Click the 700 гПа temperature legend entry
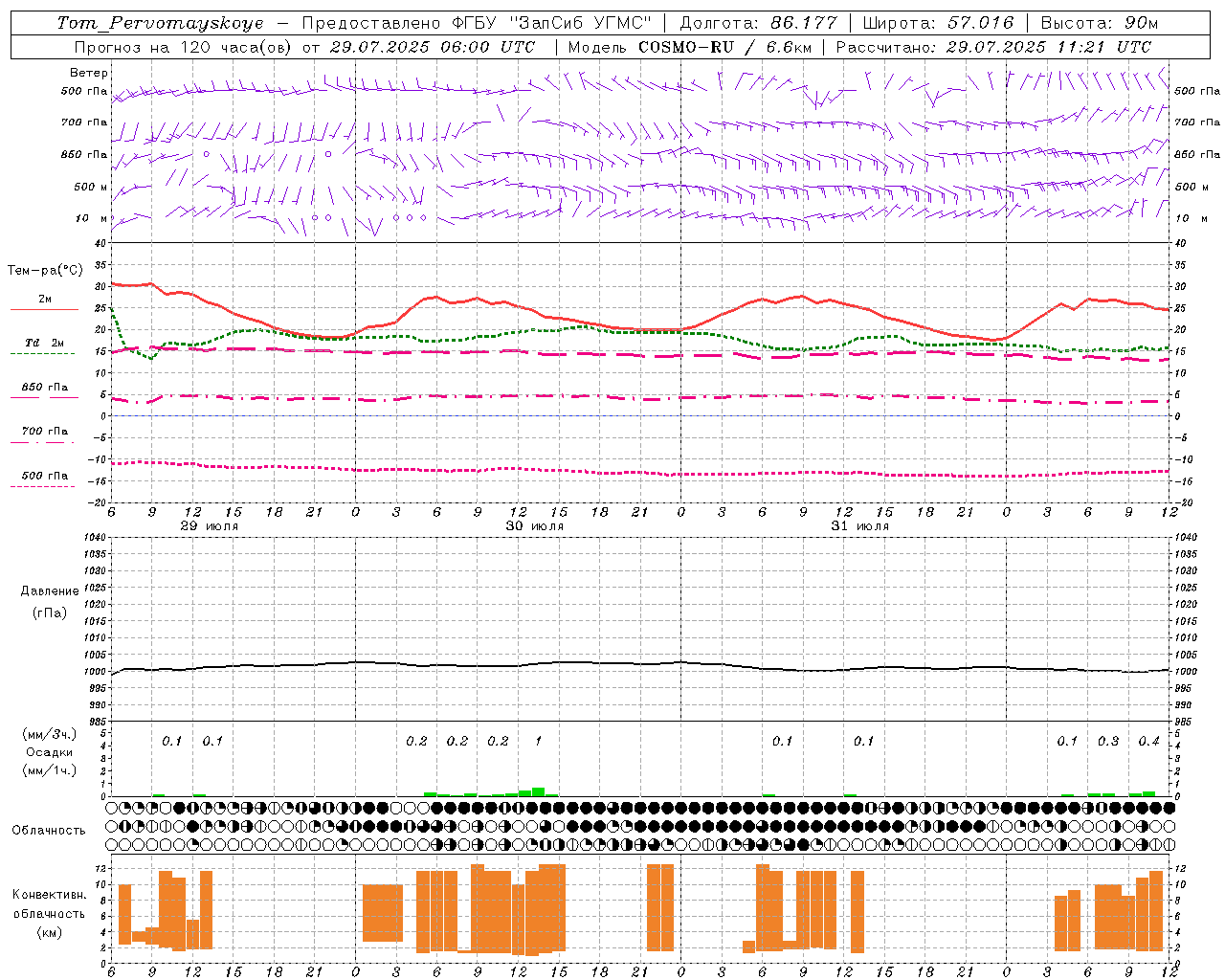 (45, 432)
